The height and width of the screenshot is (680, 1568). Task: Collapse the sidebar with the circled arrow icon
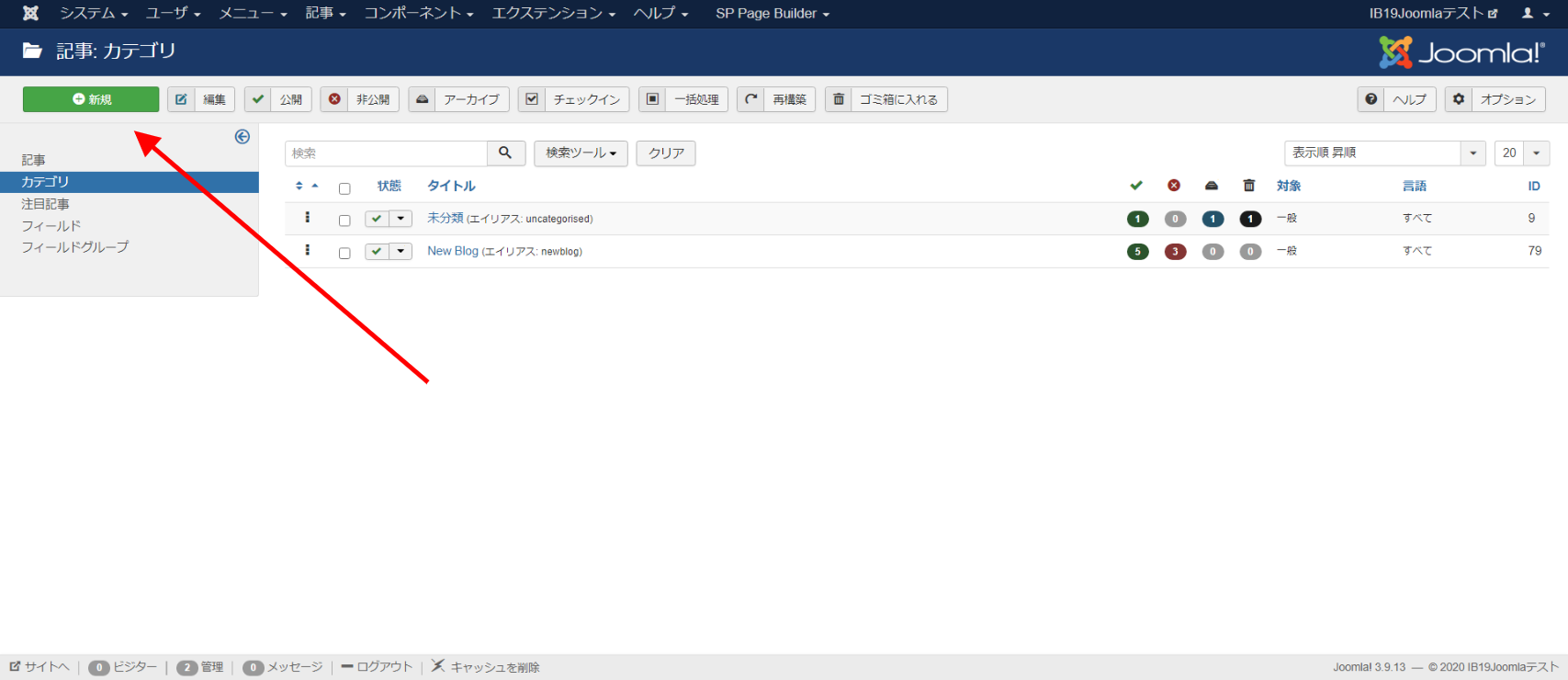tap(243, 137)
